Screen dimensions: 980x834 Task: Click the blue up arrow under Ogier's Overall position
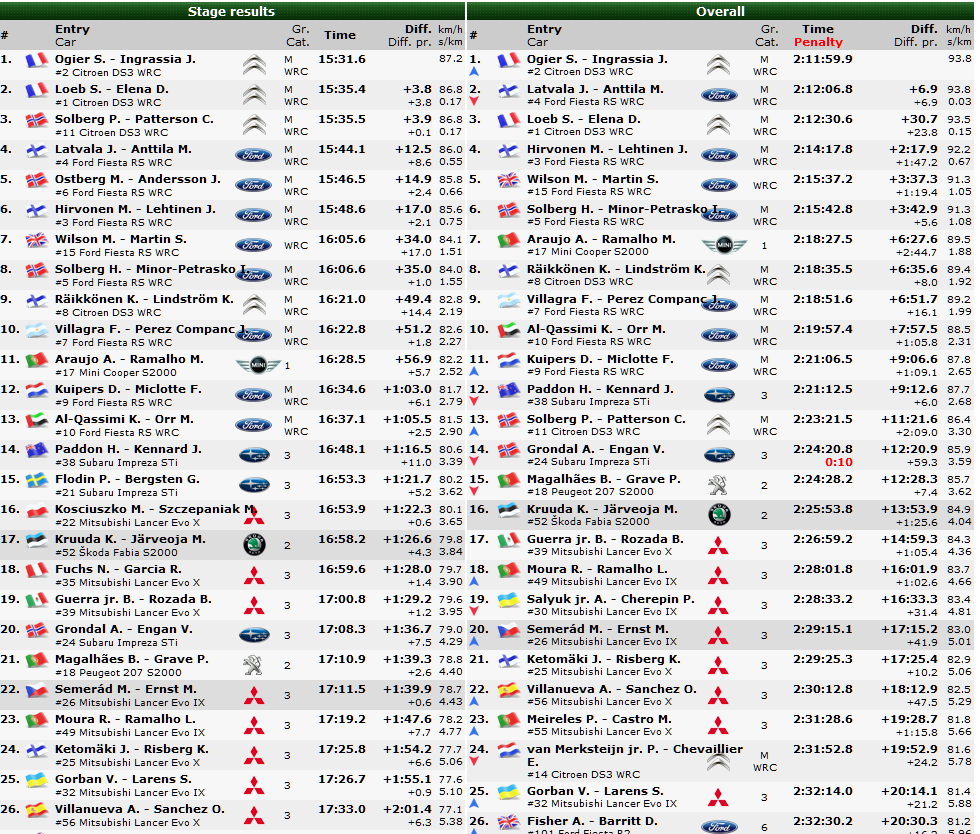474,72
